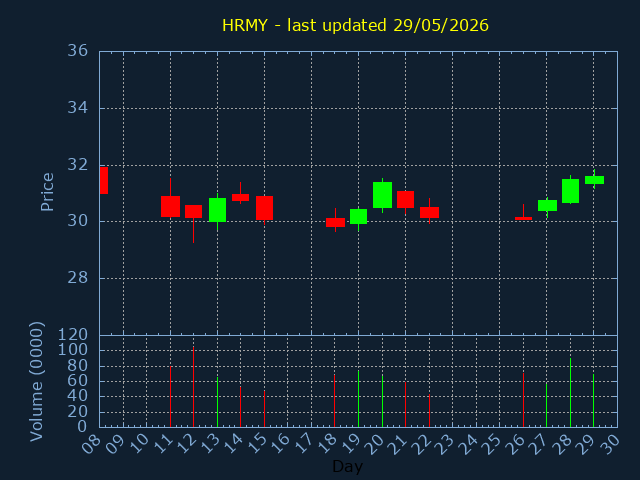The height and width of the screenshot is (480, 640).
Task: Click the day axis label "19"
Action: [350, 444]
